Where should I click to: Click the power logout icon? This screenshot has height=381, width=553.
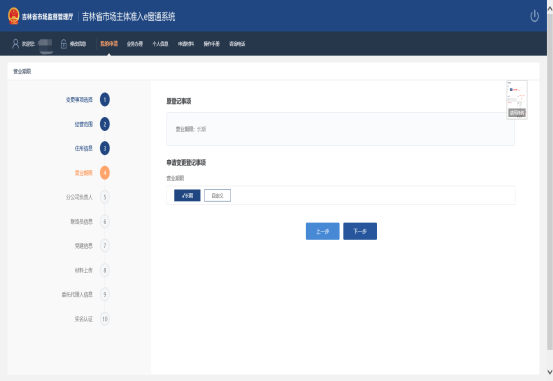(x=534, y=16)
